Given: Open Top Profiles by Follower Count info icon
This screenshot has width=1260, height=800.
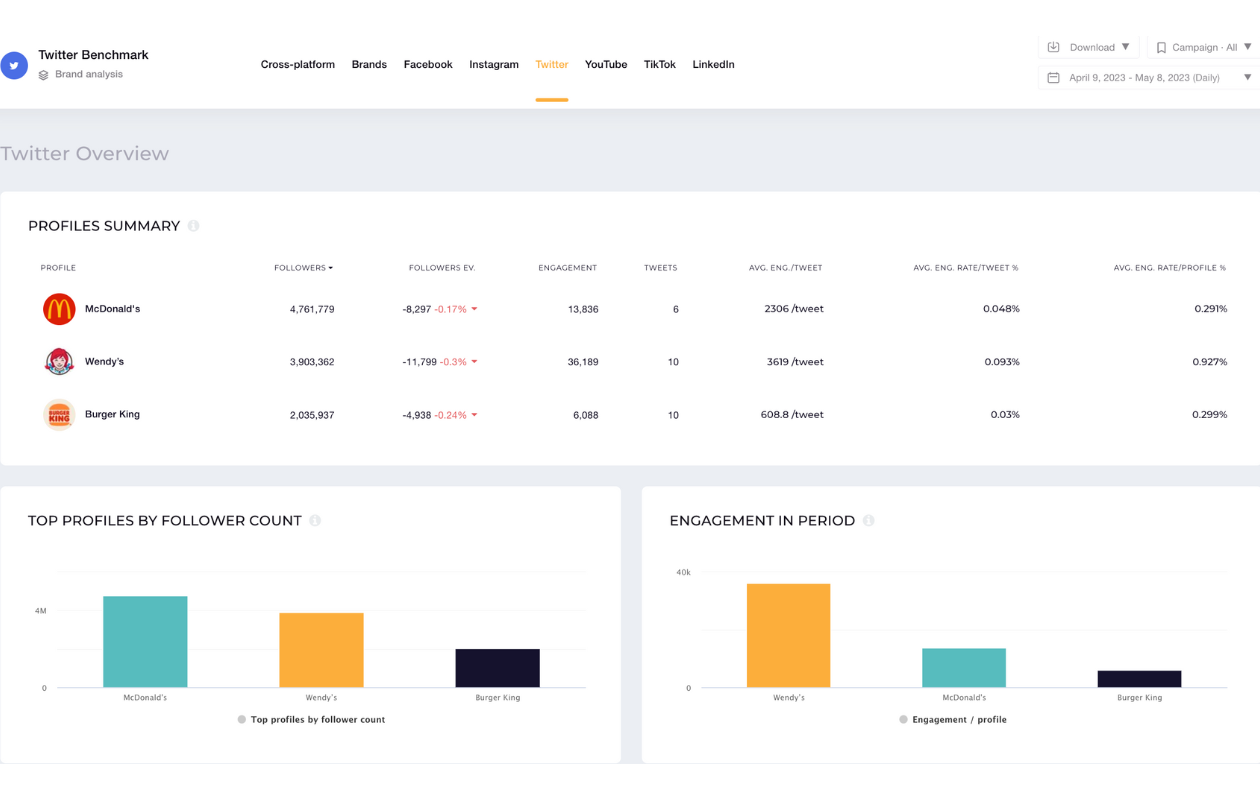Looking at the screenshot, I should [315, 521].
